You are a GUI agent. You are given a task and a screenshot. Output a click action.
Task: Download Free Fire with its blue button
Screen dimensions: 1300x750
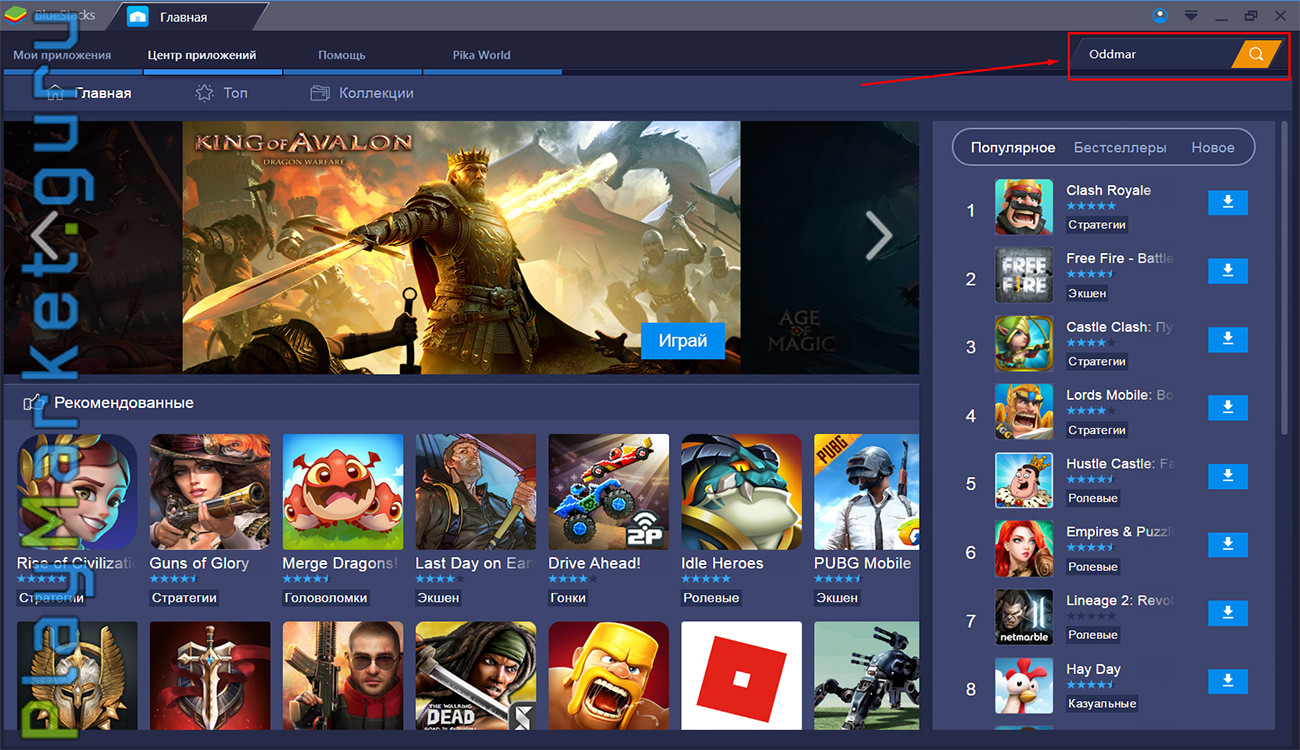pyautogui.click(x=1228, y=271)
